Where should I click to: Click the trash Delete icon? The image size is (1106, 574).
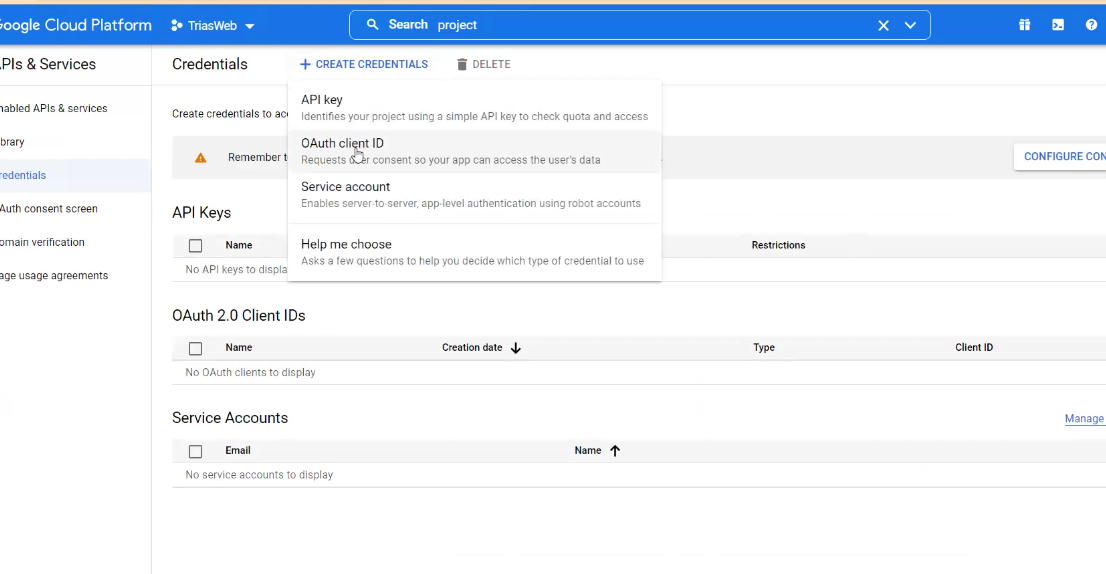[462, 64]
